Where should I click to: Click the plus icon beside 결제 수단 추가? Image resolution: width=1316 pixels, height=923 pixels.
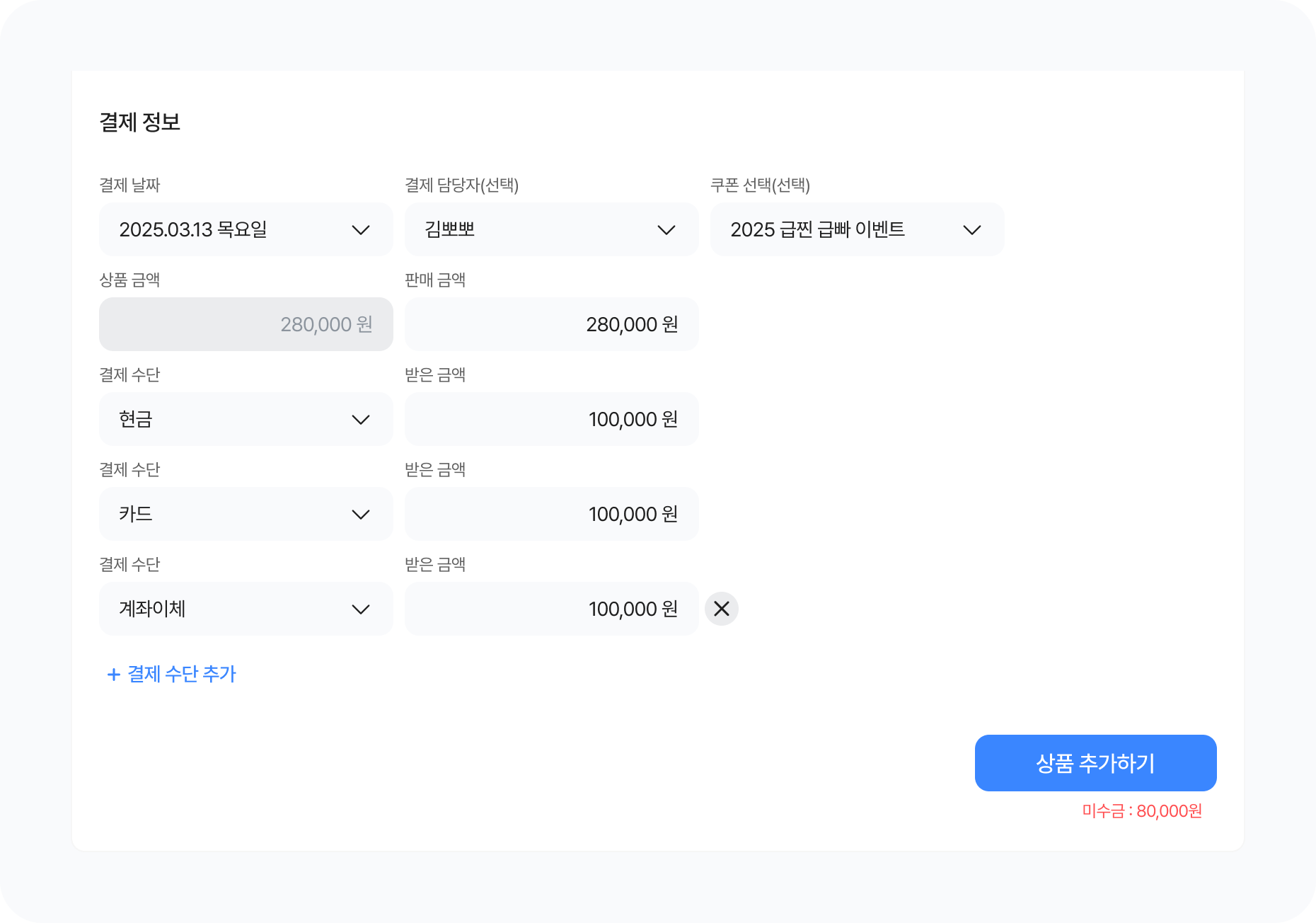pyautogui.click(x=113, y=675)
